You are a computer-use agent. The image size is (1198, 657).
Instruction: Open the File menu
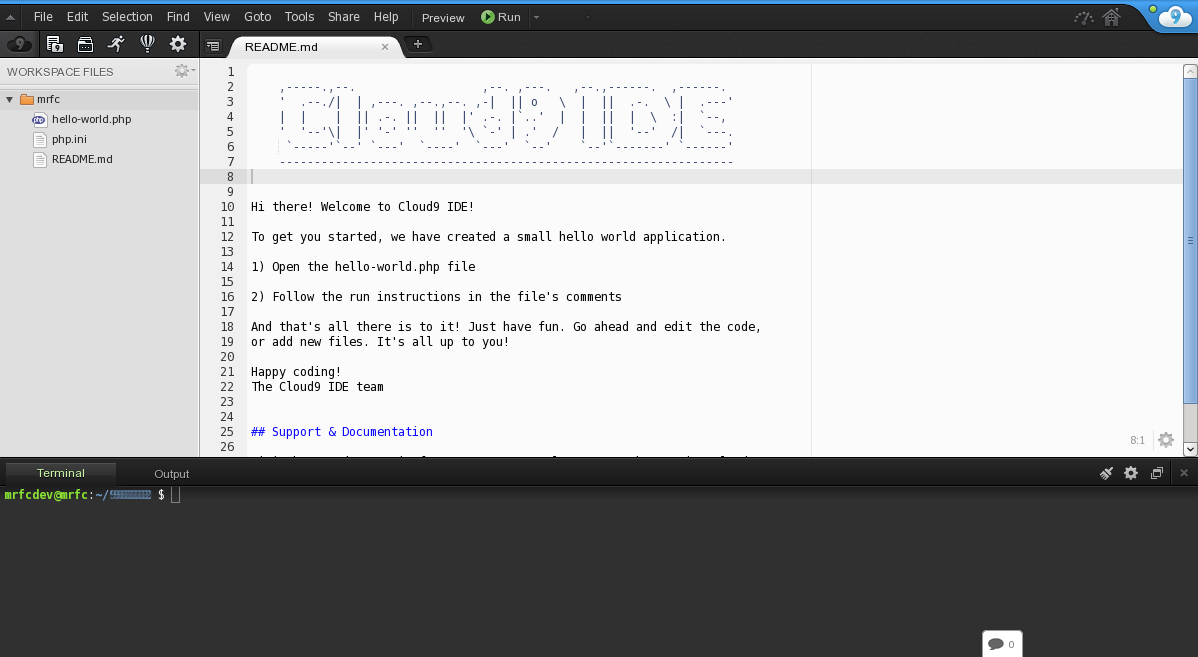point(43,17)
